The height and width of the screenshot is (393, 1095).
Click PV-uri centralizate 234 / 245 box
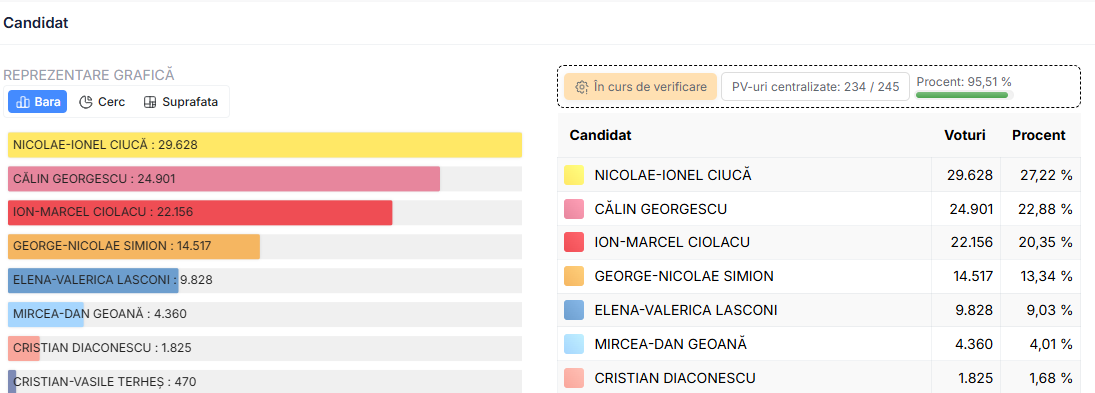click(815, 87)
